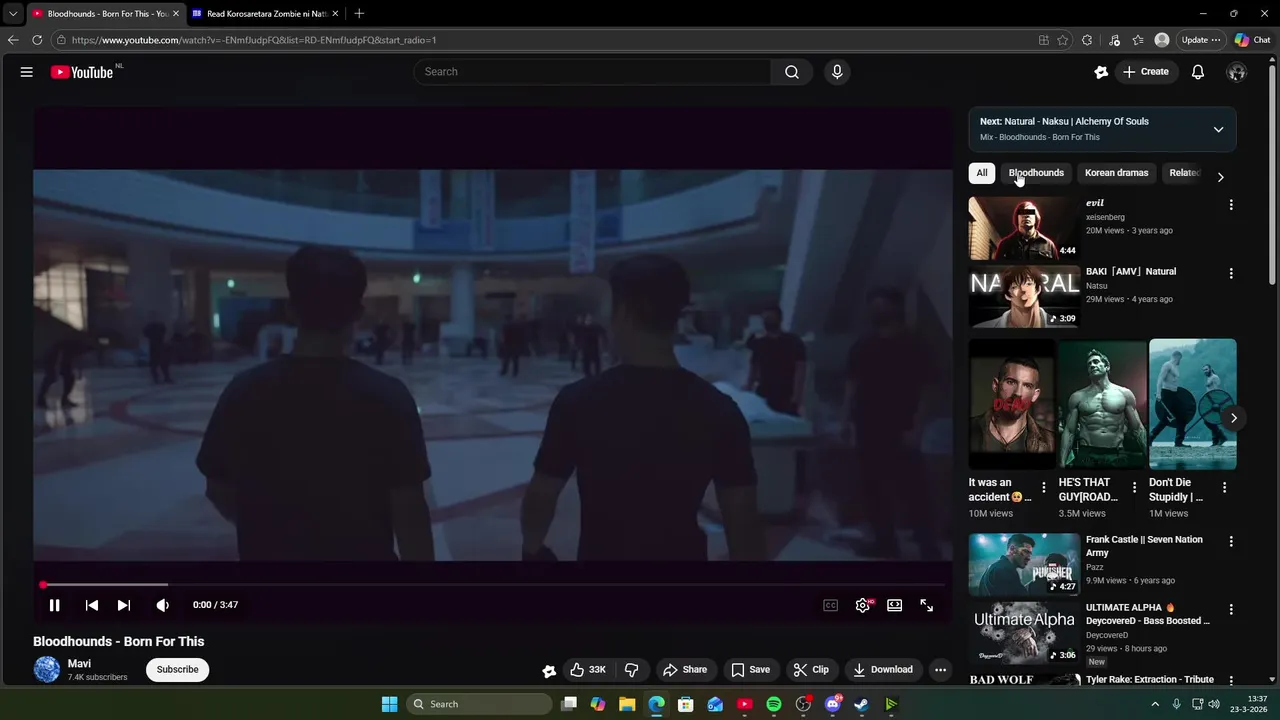Expand the Next up mix panel
This screenshot has width=1280, height=720.
(x=1218, y=129)
